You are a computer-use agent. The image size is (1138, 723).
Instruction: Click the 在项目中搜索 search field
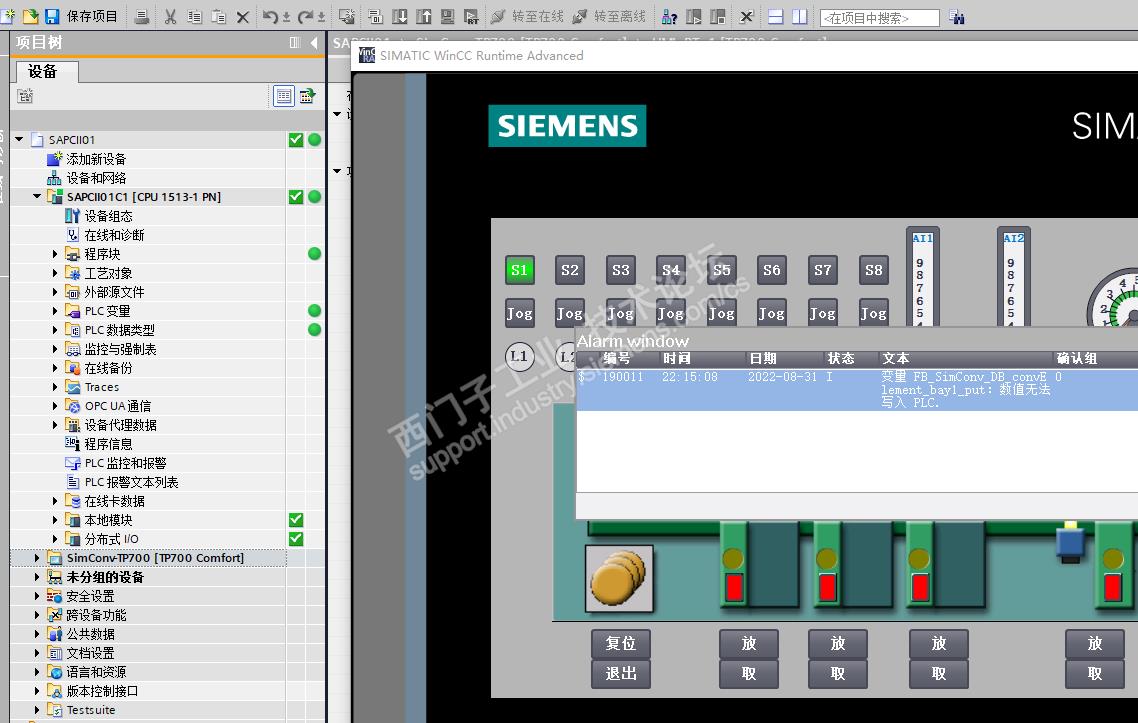click(880, 17)
